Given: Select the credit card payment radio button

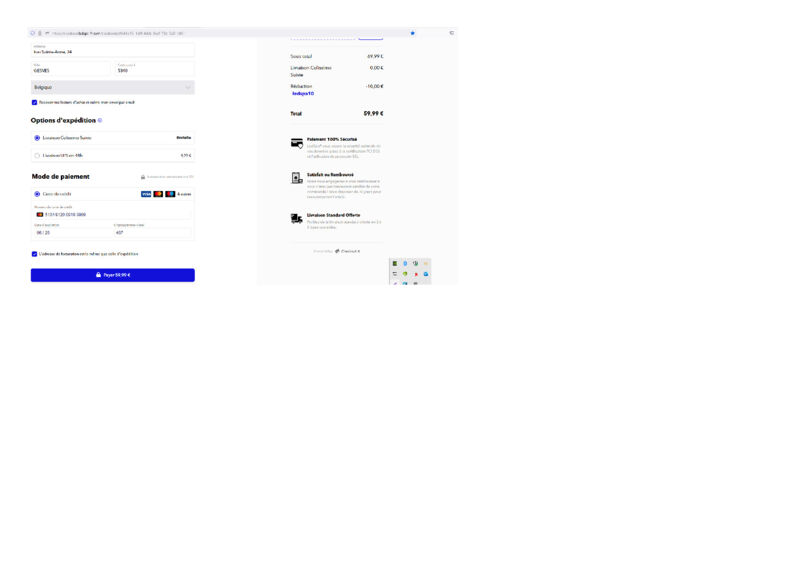Looking at the screenshot, I should 37,194.
